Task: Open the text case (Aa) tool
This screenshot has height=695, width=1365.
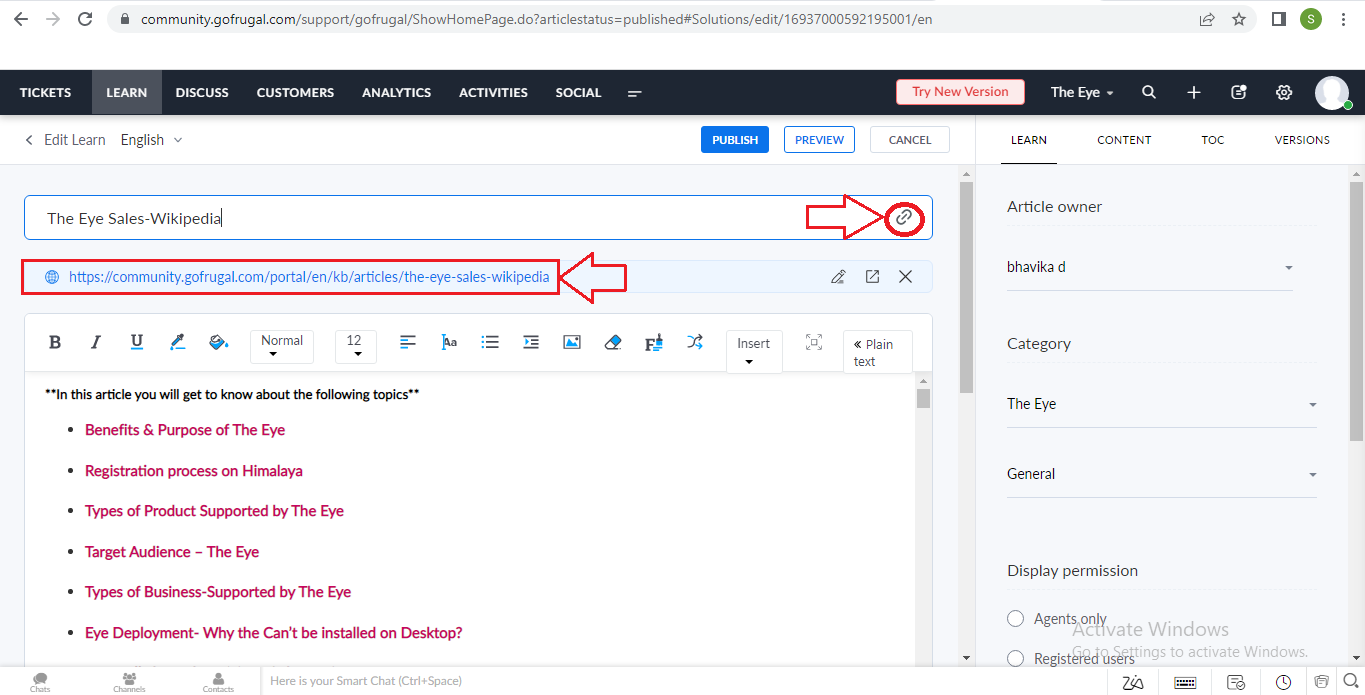Action: 449,342
